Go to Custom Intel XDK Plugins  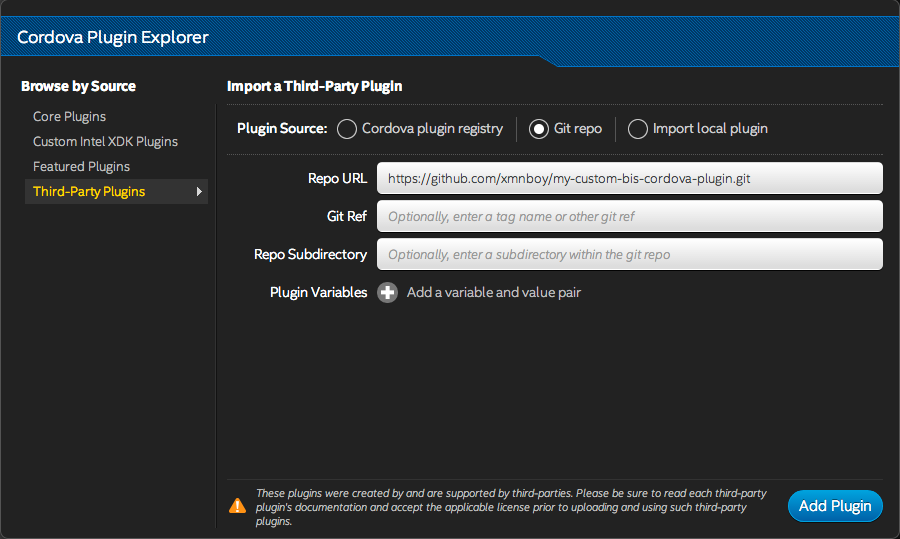pos(105,142)
